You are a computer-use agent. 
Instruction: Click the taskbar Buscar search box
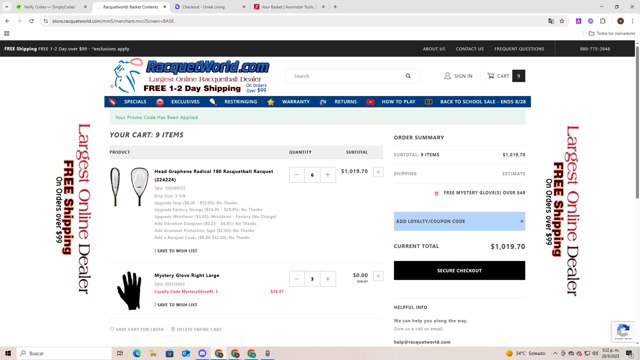click(64, 353)
